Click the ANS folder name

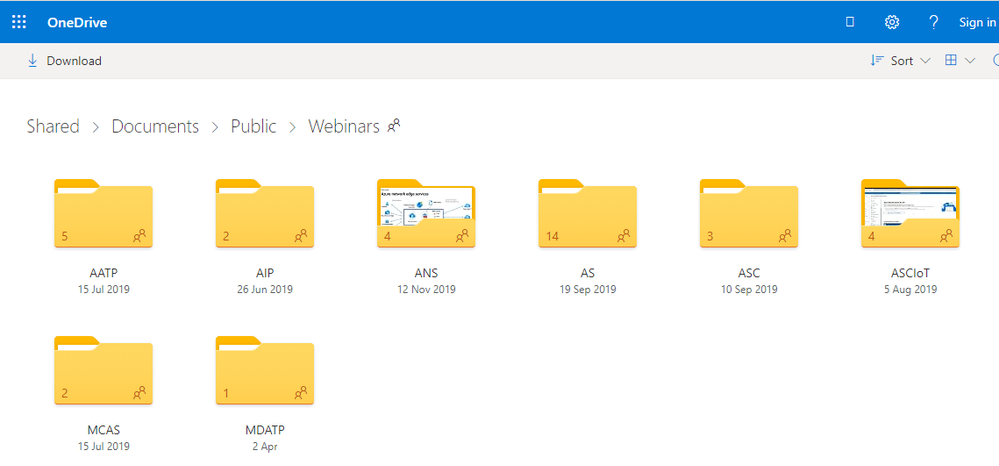click(426, 273)
